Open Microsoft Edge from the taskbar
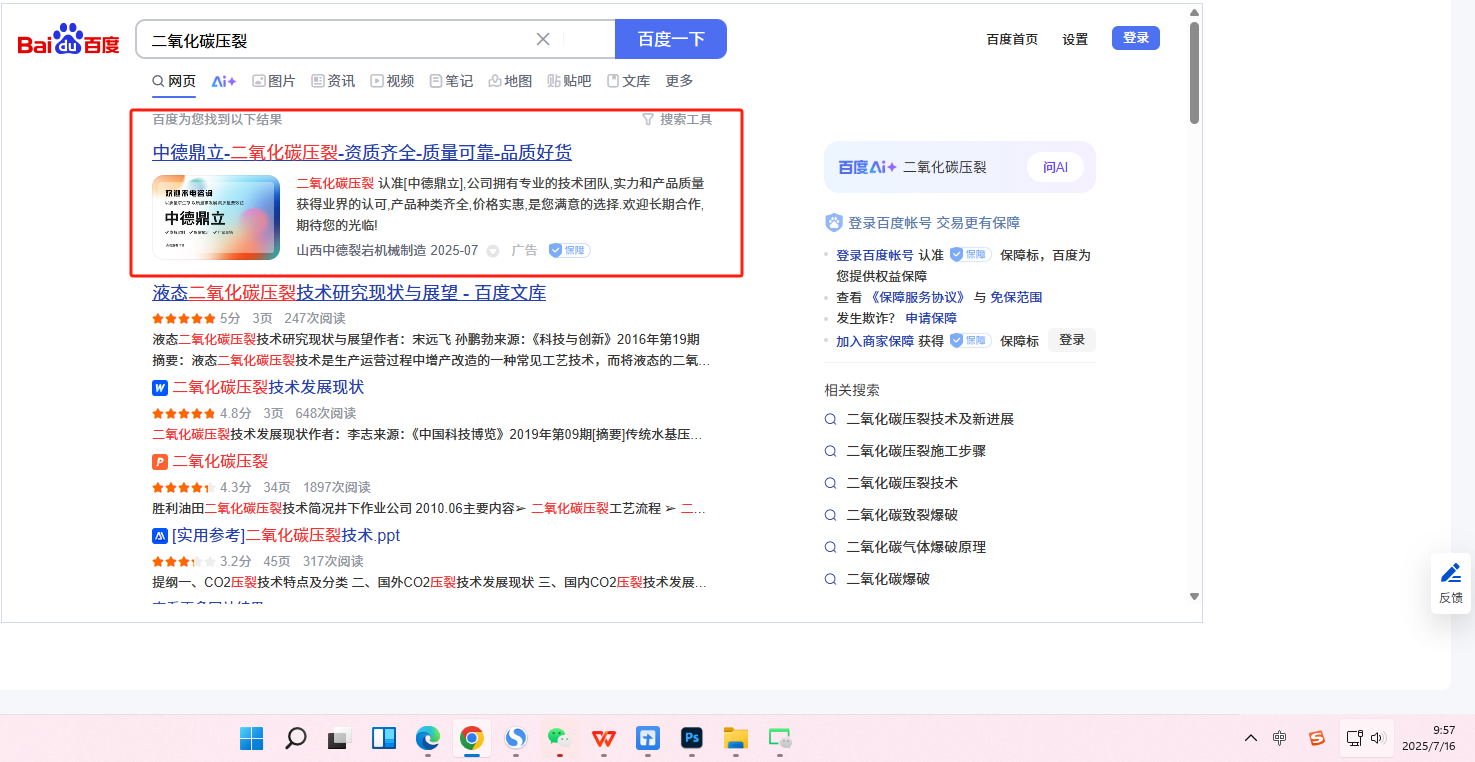This screenshot has width=1475, height=762. pyautogui.click(x=428, y=739)
